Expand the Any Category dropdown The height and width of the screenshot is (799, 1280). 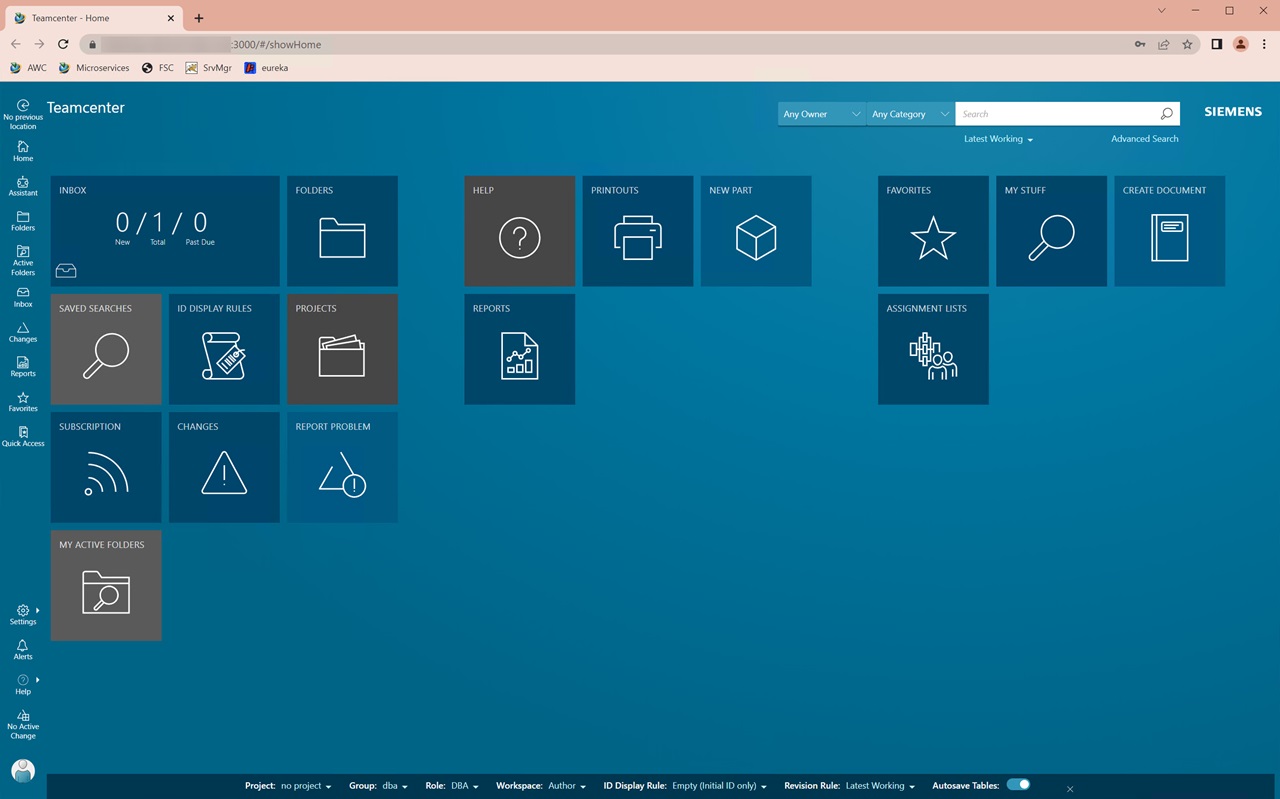[910, 114]
